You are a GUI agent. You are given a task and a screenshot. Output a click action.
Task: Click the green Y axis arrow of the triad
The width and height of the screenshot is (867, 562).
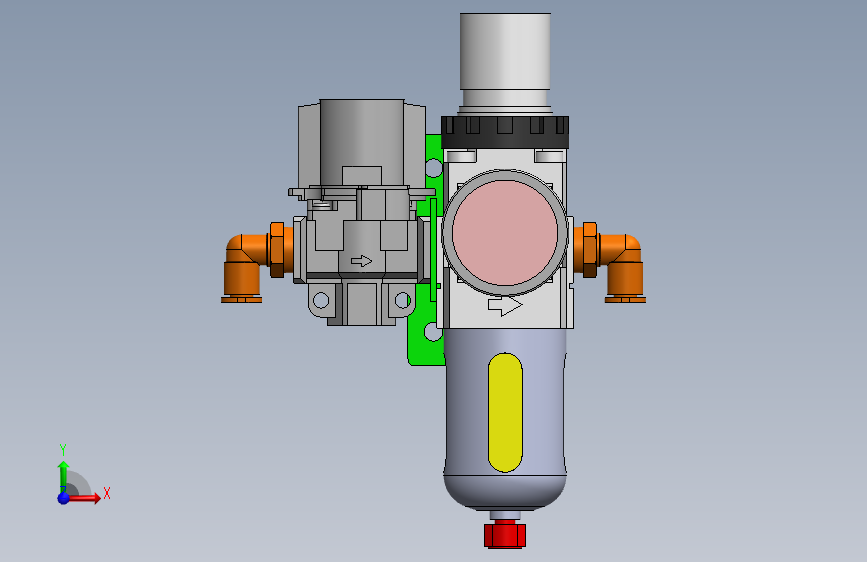coord(63,475)
